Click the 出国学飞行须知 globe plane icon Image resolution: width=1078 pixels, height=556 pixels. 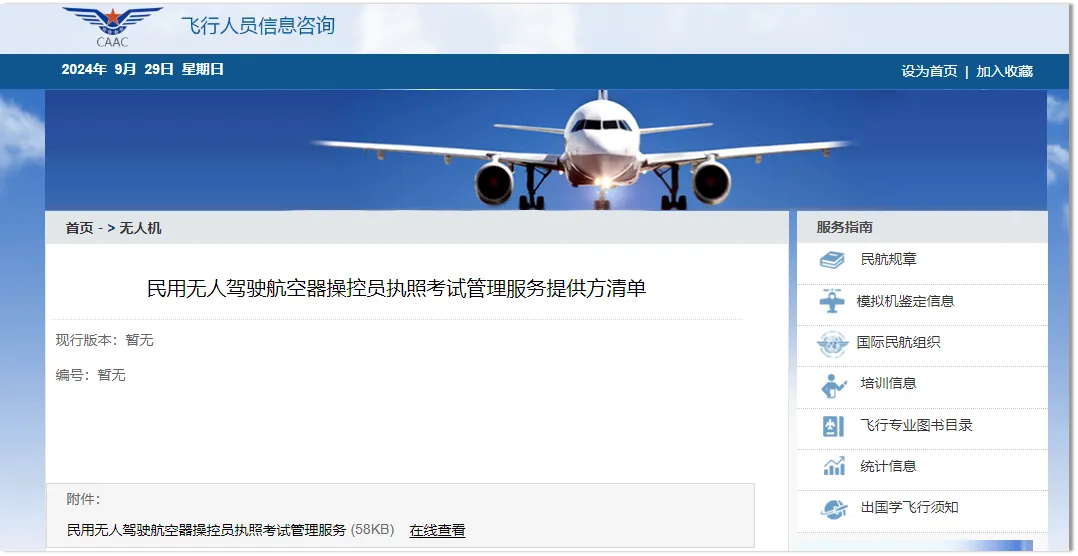[x=834, y=509]
